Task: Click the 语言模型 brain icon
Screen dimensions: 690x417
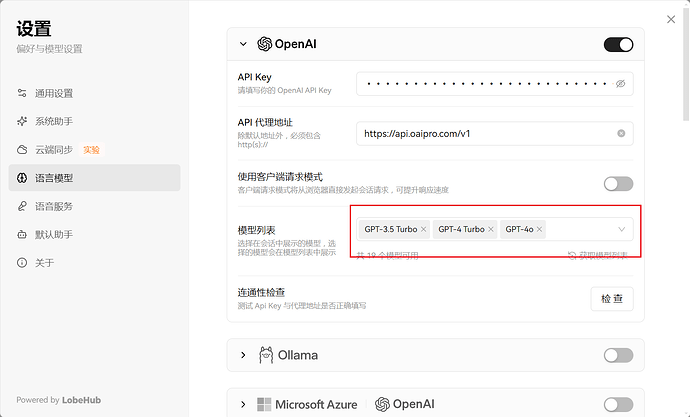Action: tap(22, 178)
